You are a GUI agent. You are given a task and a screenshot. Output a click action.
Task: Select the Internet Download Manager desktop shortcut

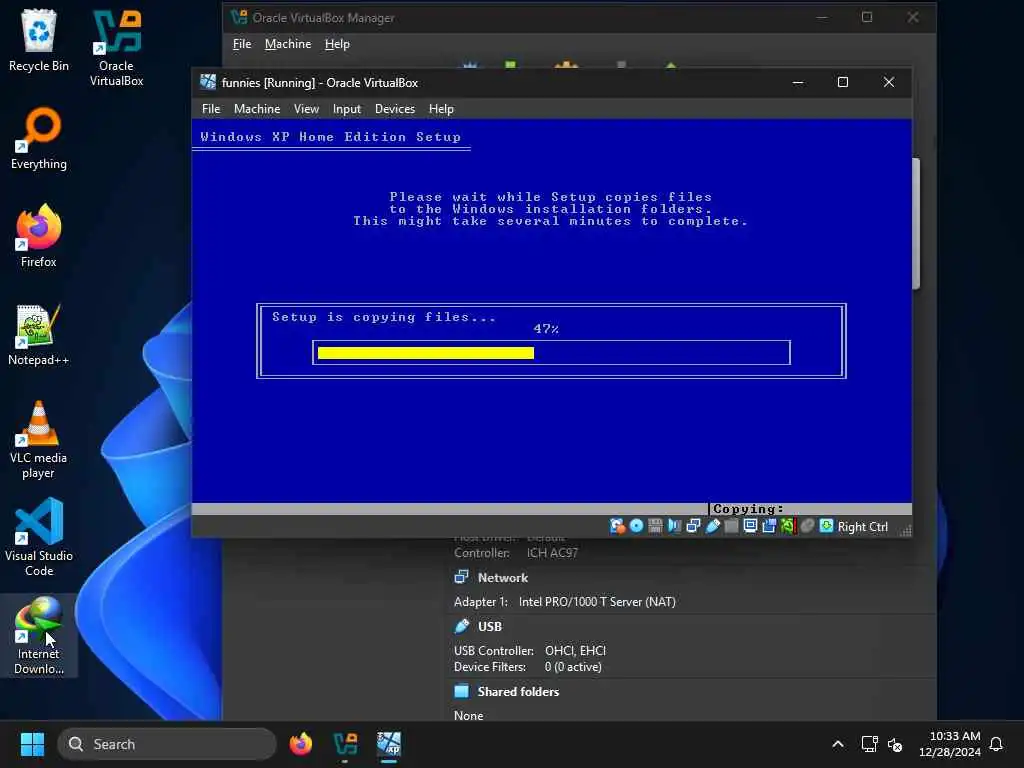pyautogui.click(x=39, y=636)
